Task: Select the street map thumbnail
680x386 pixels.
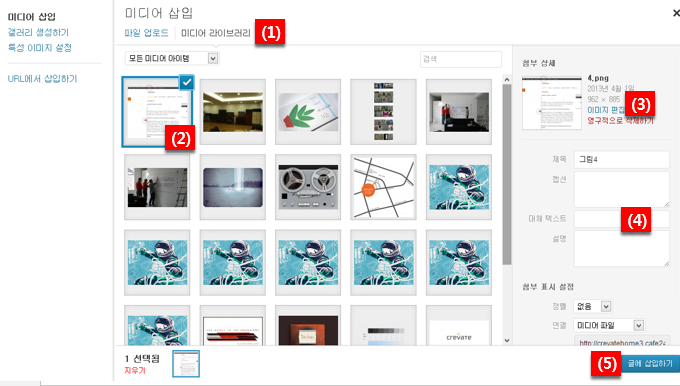Action: click(x=383, y=187)
